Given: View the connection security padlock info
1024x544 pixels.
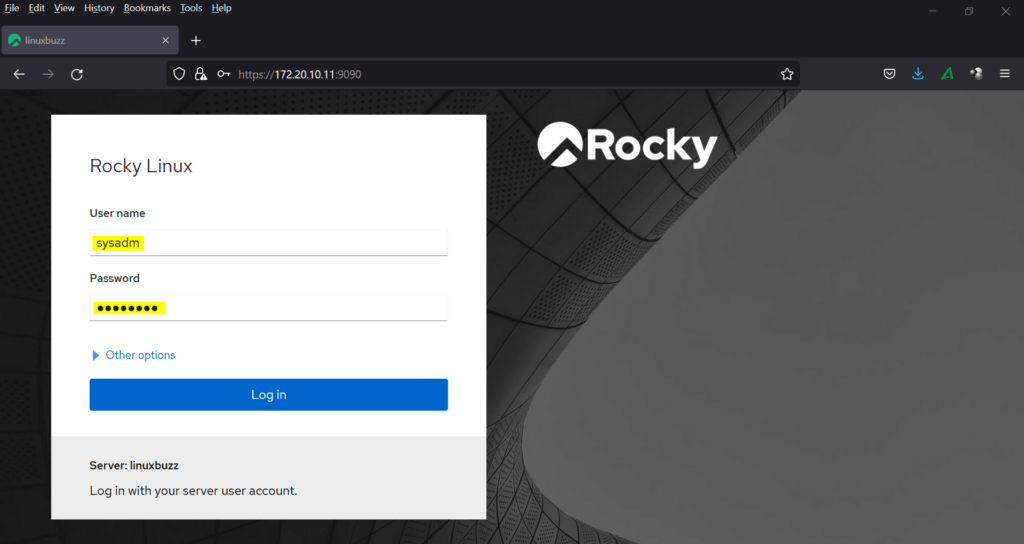Looking at the screenshot, I should click(x=200, y=74).
